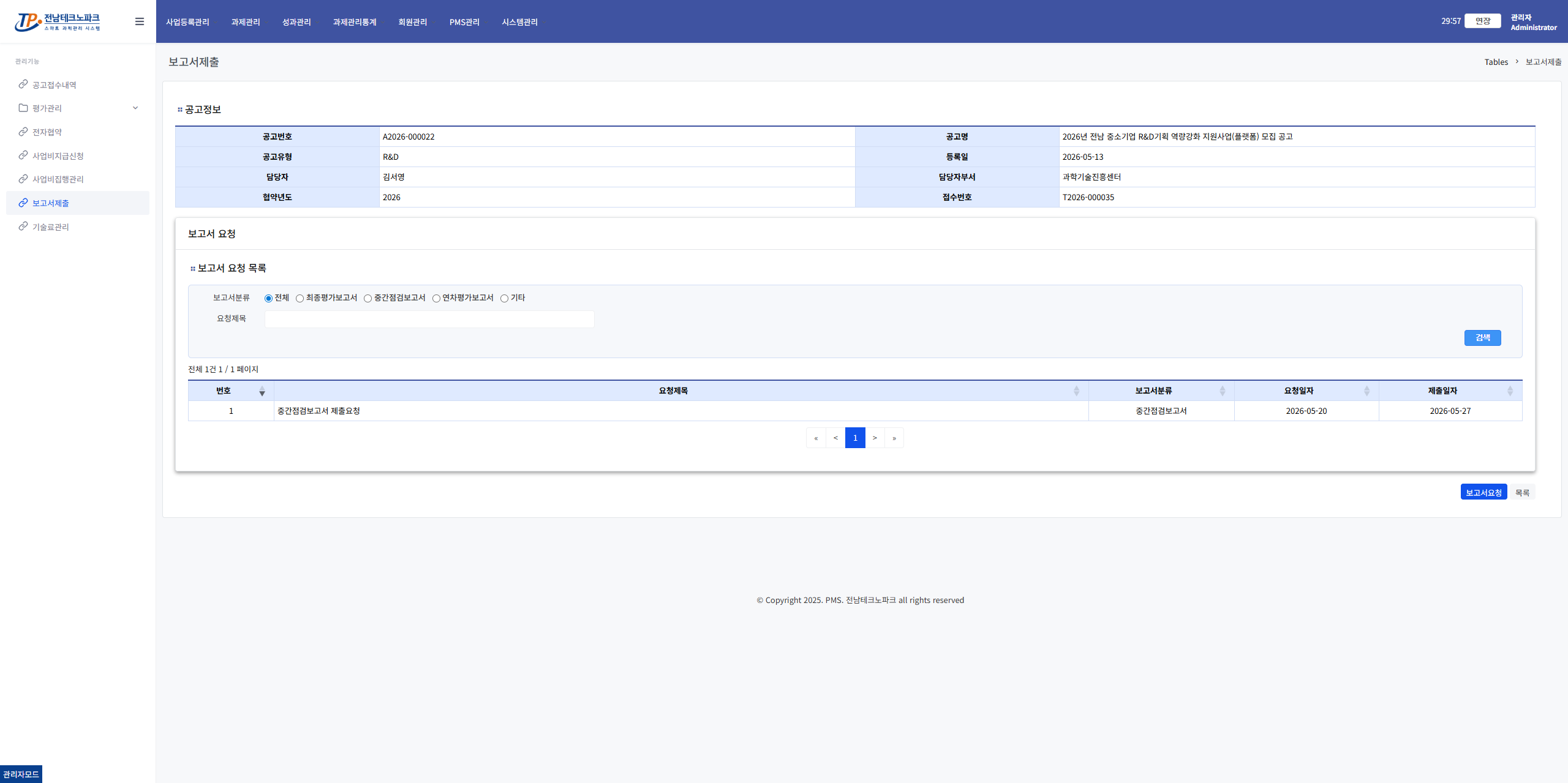Sort table by 보고서분류 column arrow
Screen dimensions: 1568x783
pyautogui.click(x=1223, y=391)
